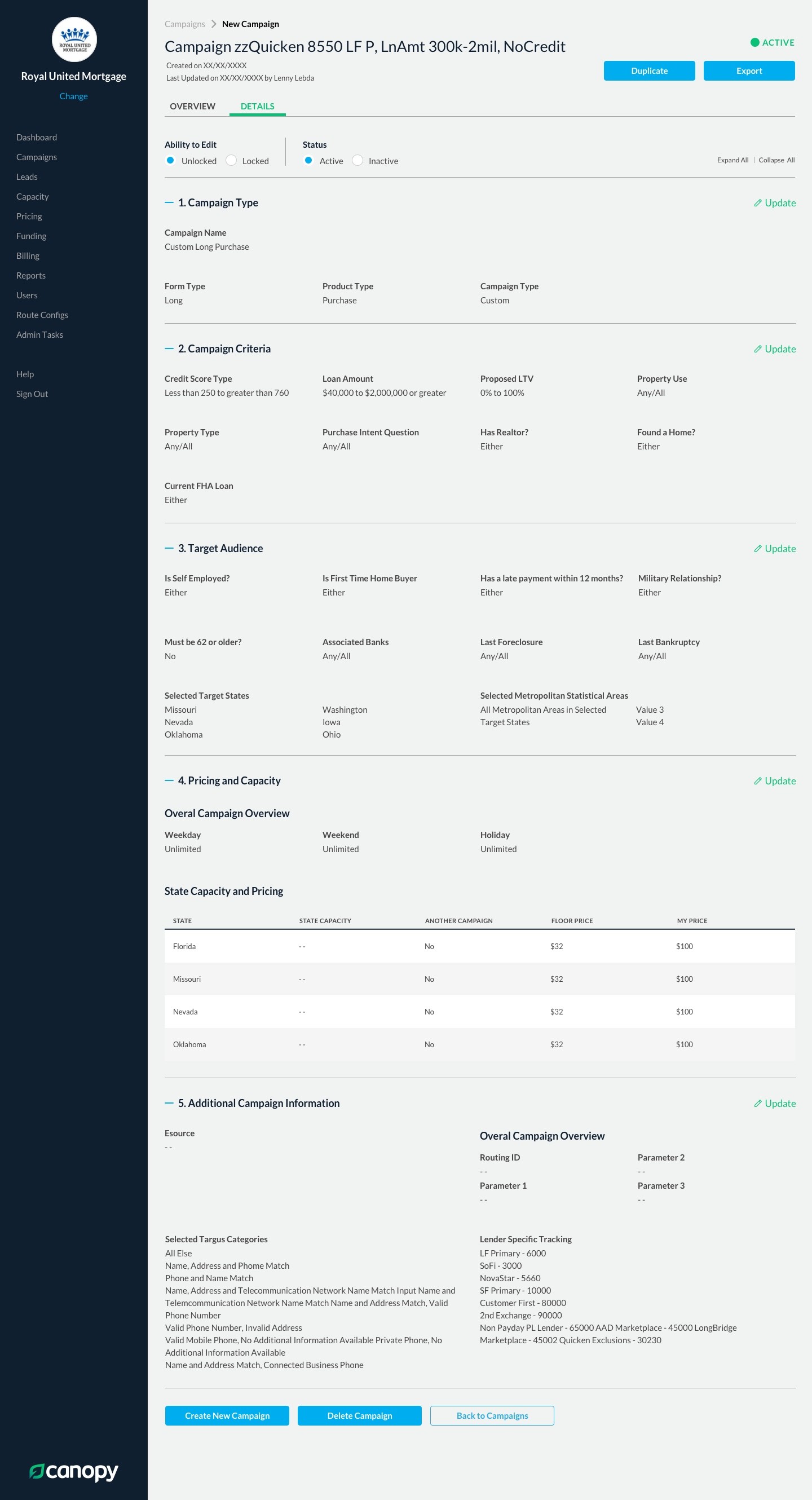Open Users in the sidebar
This screenshot has width=812, height=1500.
(x=27, y=296)
